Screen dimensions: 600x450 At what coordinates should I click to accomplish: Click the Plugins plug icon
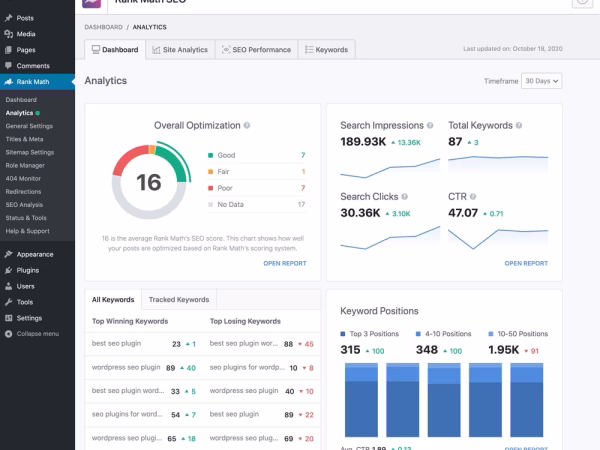click(x=8, y=270)
